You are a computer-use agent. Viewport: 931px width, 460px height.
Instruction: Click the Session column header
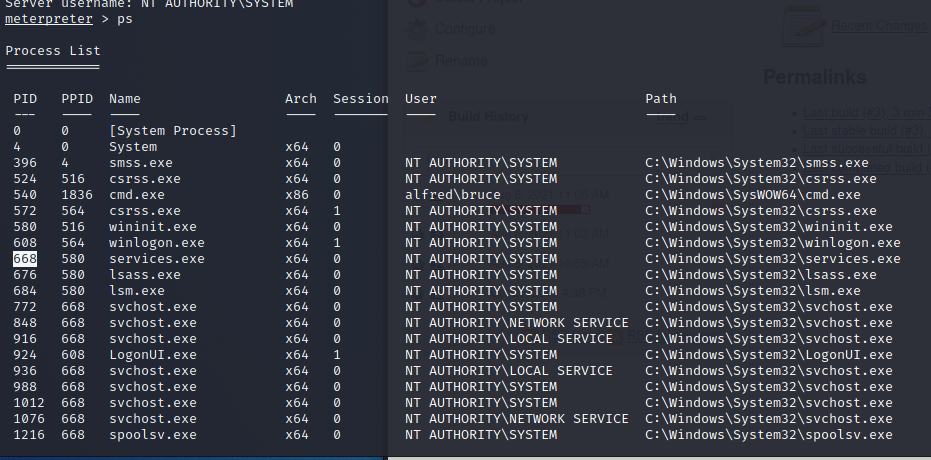(360, 99)
